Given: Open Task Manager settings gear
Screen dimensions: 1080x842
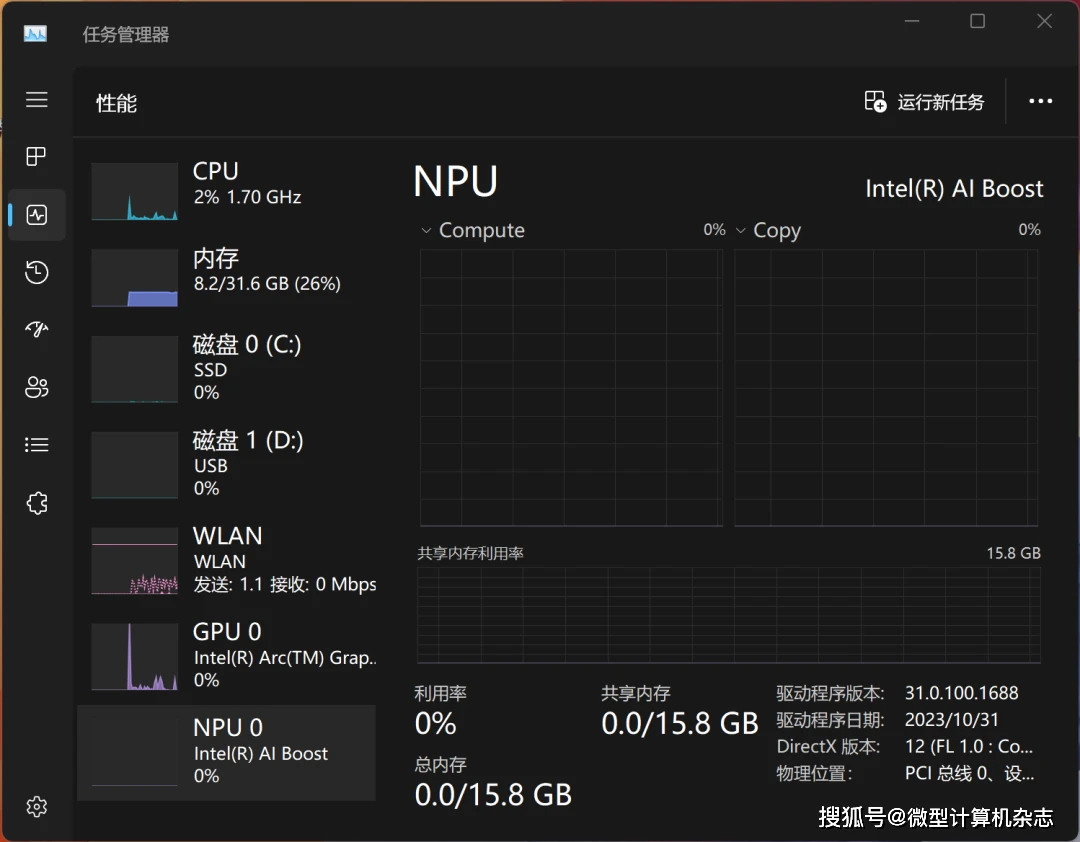Looking at the screenshot, I should (37, 806).
